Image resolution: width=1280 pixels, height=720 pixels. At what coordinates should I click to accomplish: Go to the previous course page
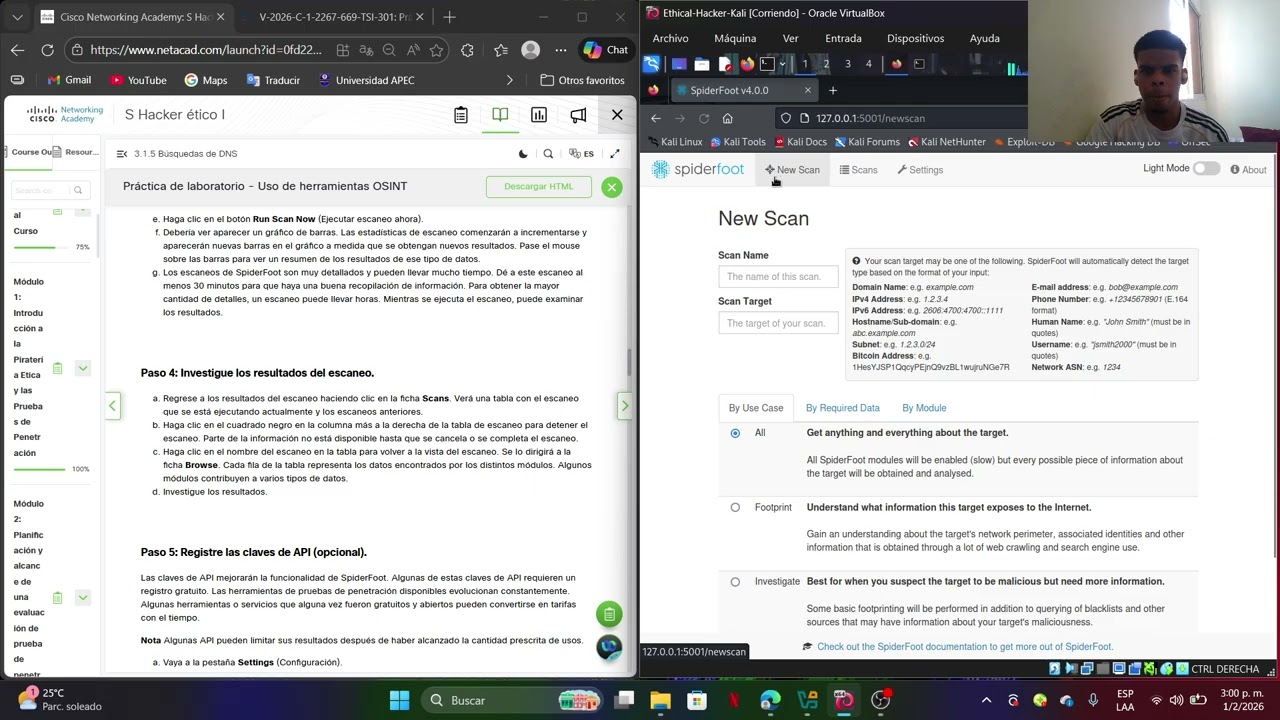click(x=113, y=406)
